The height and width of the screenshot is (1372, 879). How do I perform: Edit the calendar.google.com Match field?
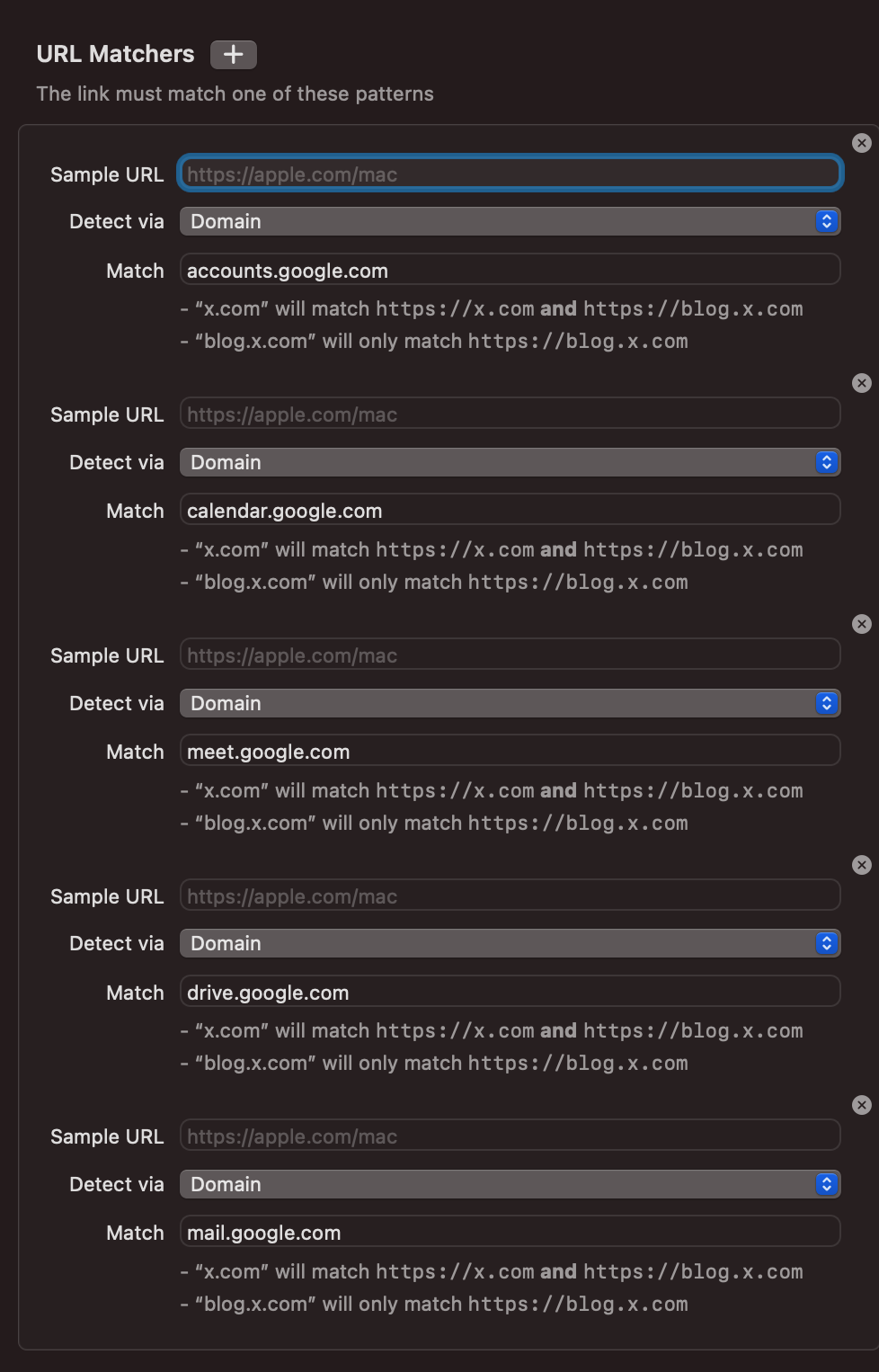(510, 510)
